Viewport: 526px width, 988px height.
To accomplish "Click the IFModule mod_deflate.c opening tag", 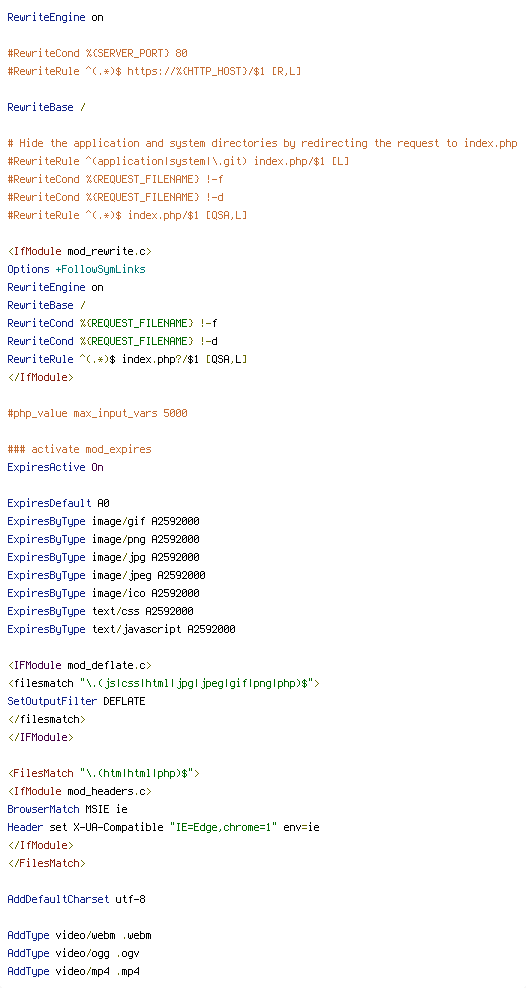I will coord(79,665).
